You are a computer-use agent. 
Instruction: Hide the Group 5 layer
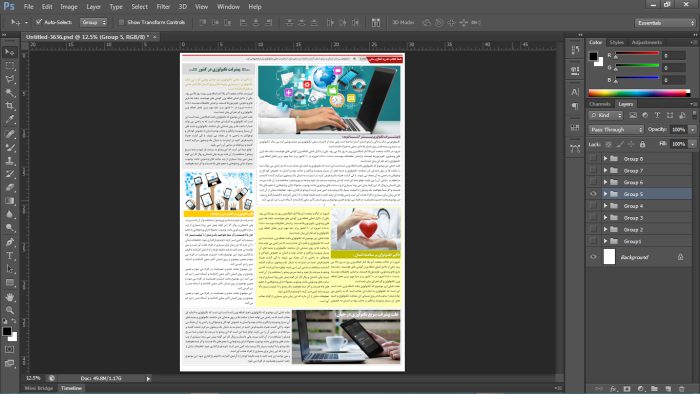tap(593, 194)
